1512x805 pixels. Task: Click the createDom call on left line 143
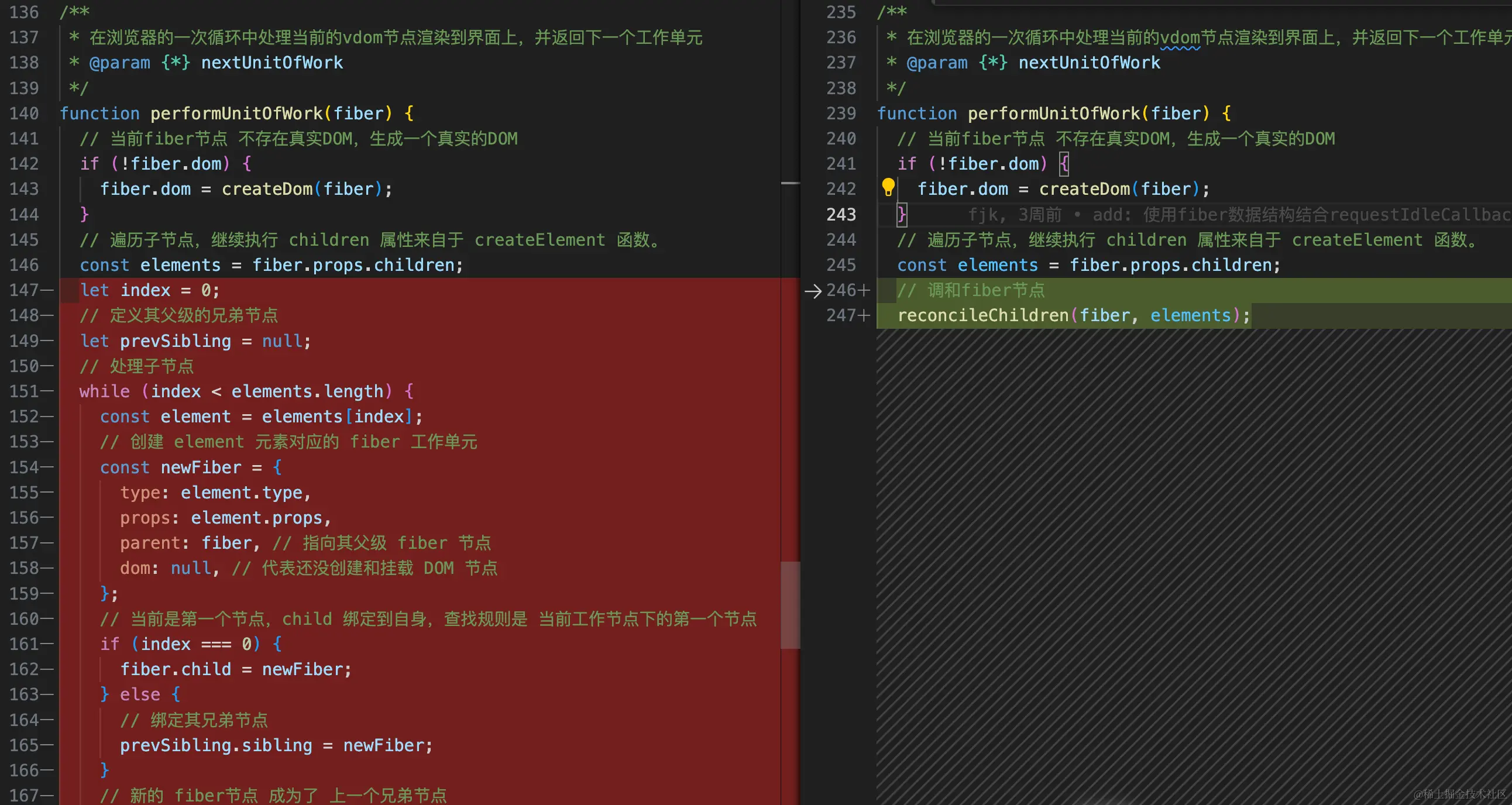[267, 189]
